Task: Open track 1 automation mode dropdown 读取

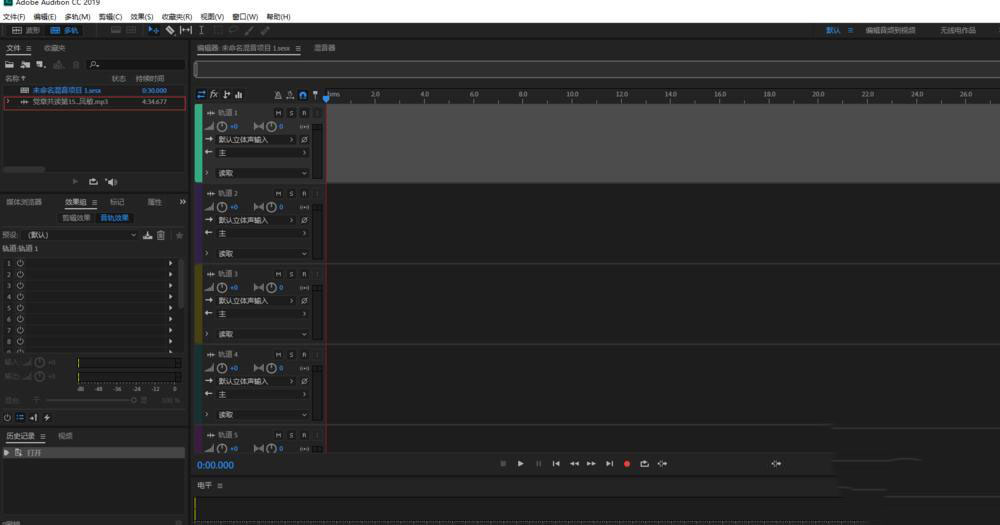Action: click(x=263, y=173)
